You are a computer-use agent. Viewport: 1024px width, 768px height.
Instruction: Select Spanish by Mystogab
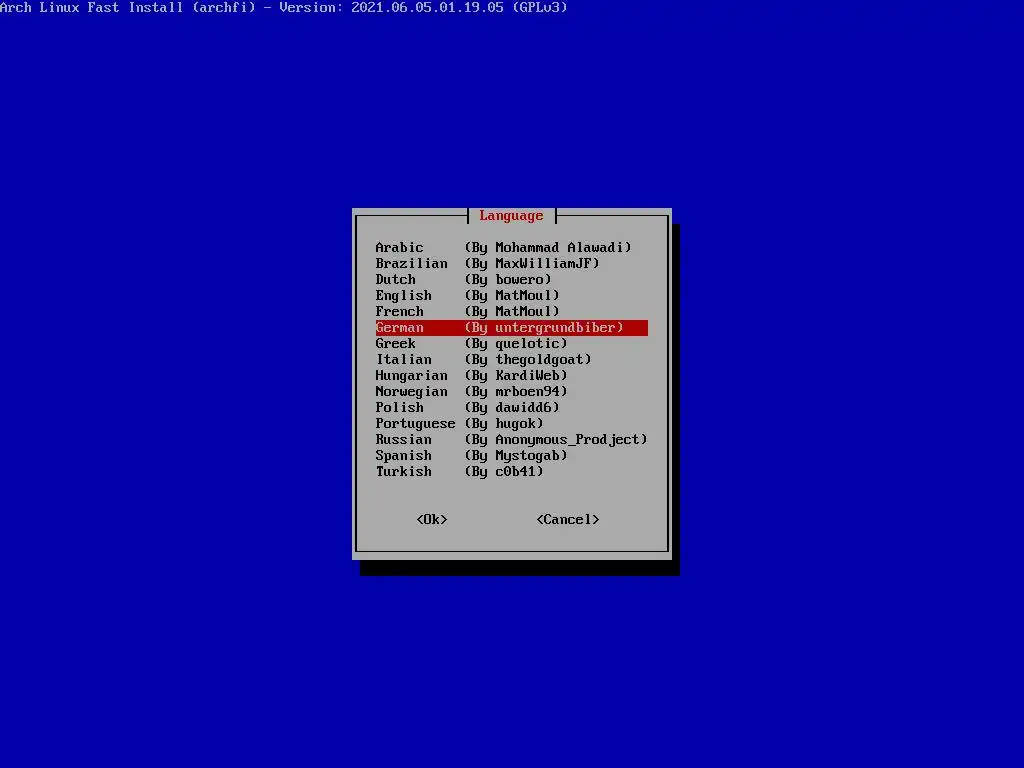pyautogui.click(x=511, y=455)
